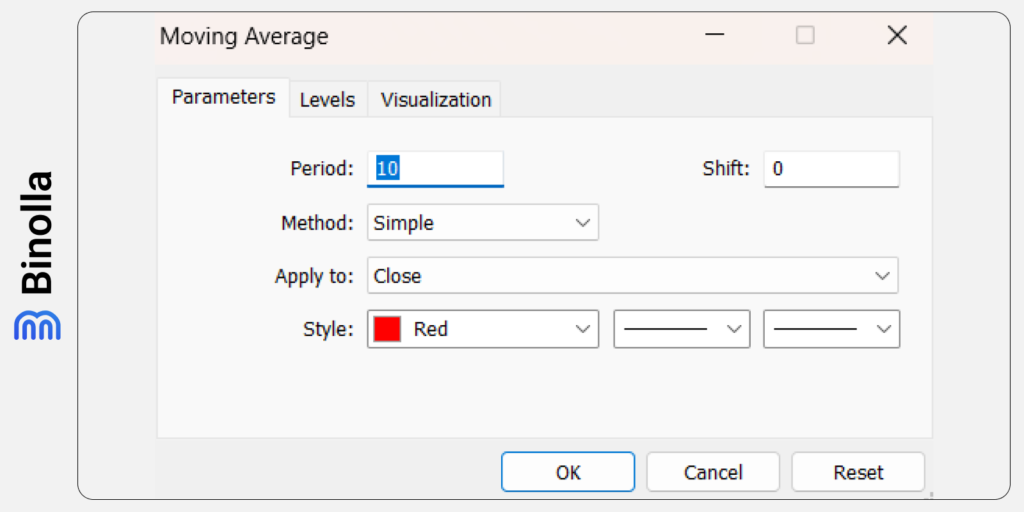The image size is (1024, 512).
Task: Click the OK button
Action: (x=568, y=472)
